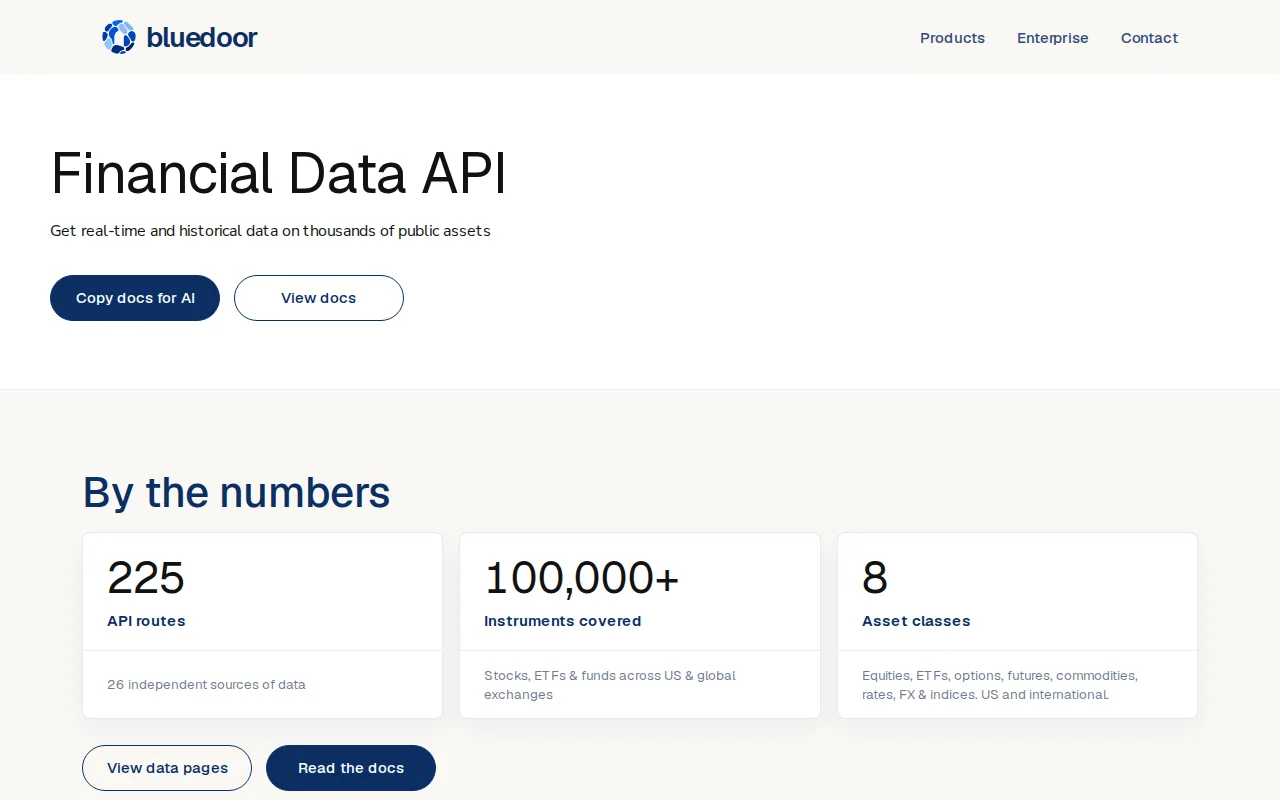Click the Financial Data API heading
The image size is (1280, 800).
[x=279, y=173]
